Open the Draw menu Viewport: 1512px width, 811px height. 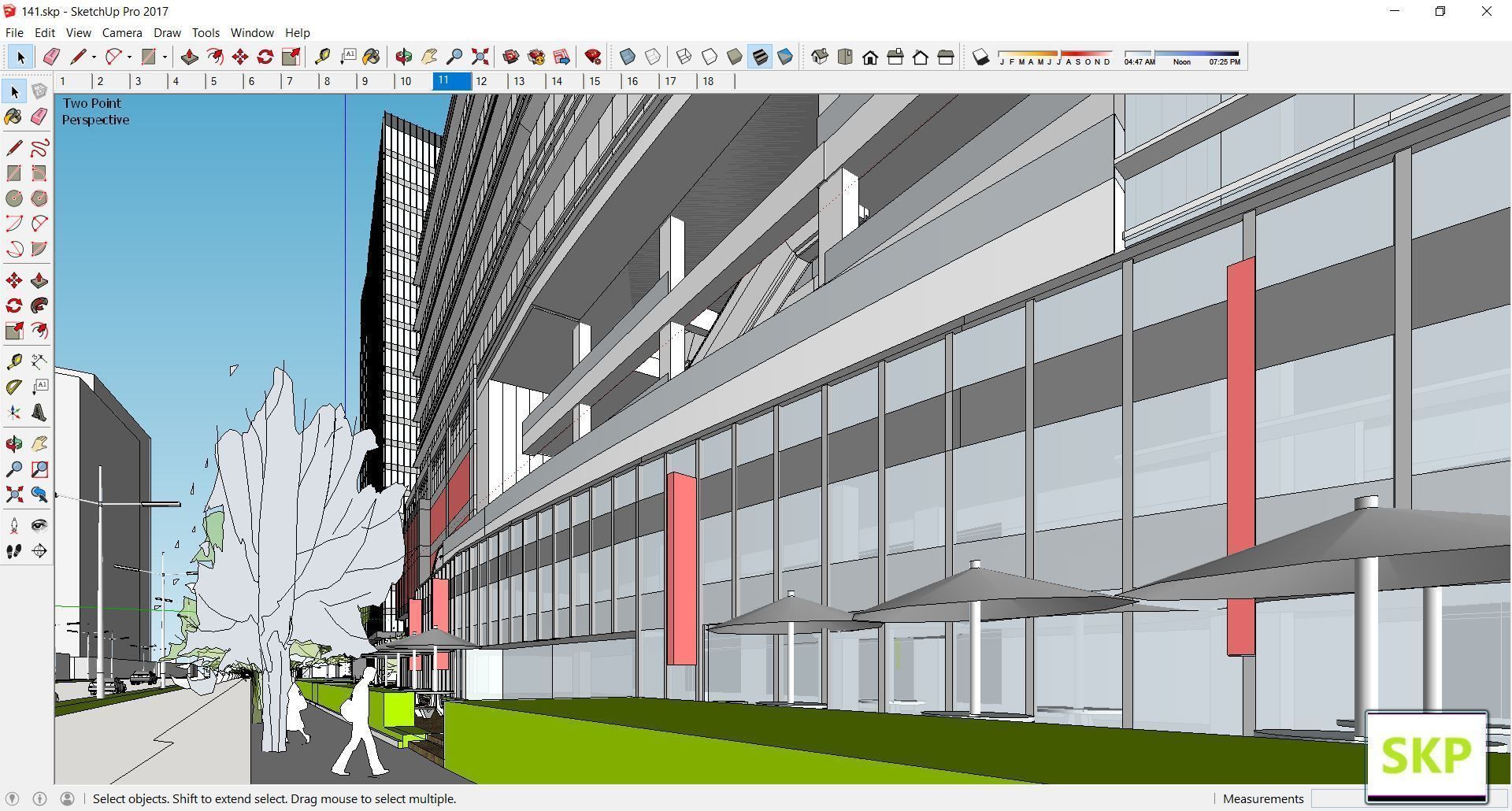pos(167,32)
